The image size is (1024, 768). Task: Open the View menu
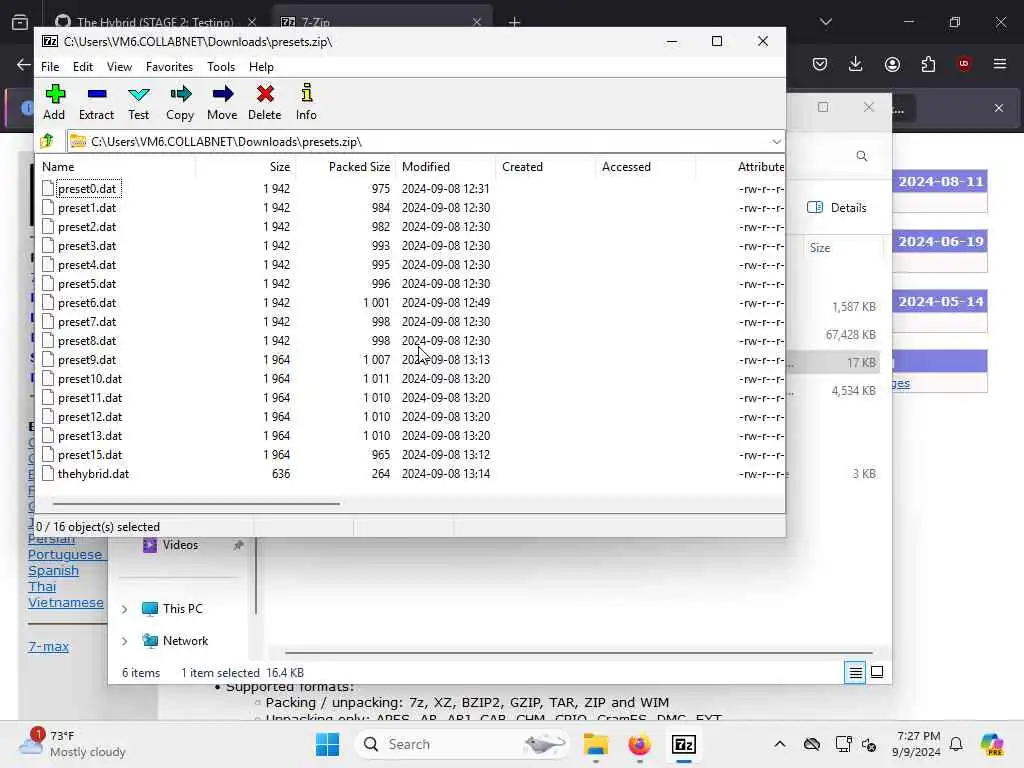[120, 67]
